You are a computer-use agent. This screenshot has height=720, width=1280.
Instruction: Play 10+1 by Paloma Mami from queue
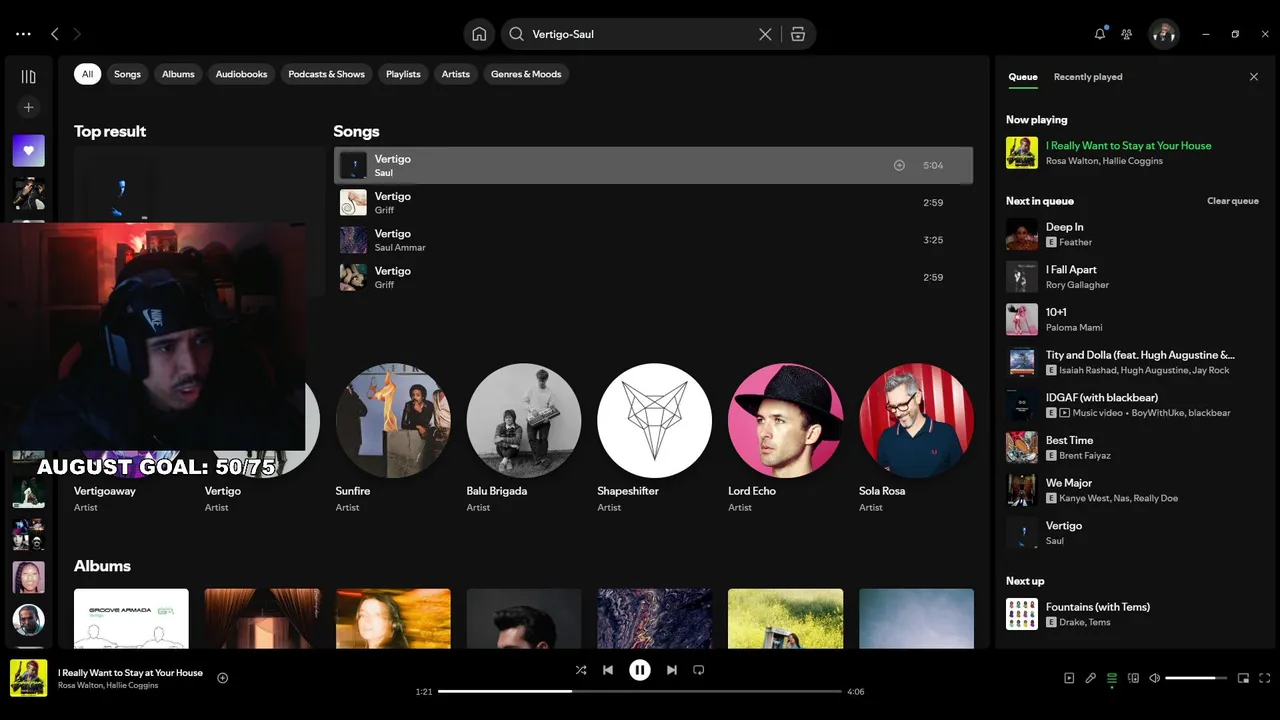[1132, 320]
